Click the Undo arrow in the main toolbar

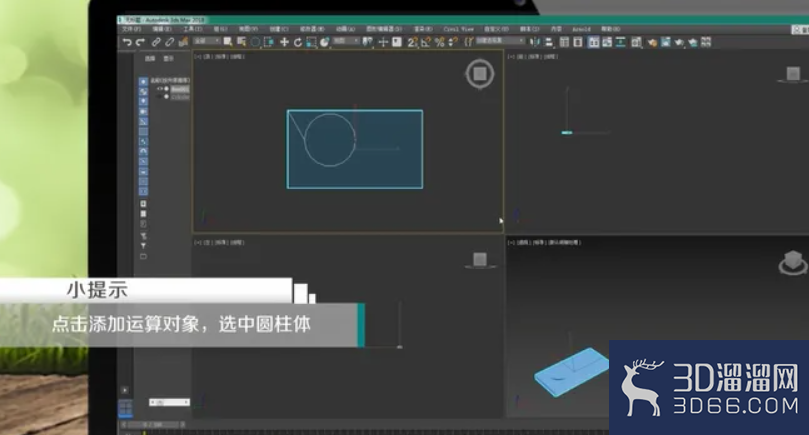pos(127,42)
